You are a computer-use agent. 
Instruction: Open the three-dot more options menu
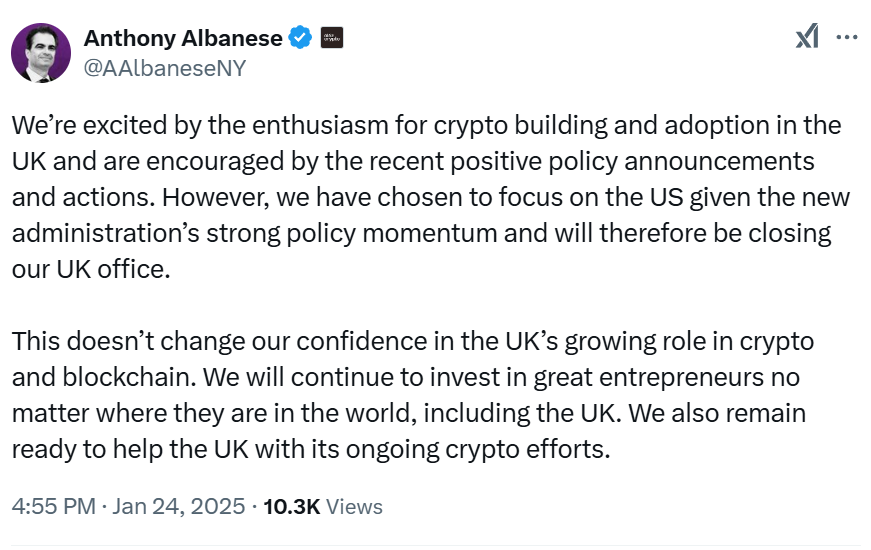(846, 38)
